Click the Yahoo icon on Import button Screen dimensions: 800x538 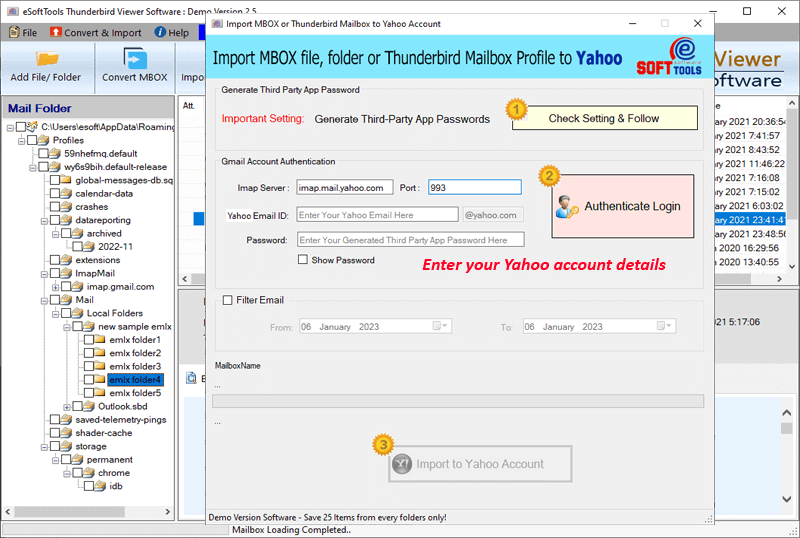coord(402,464)
